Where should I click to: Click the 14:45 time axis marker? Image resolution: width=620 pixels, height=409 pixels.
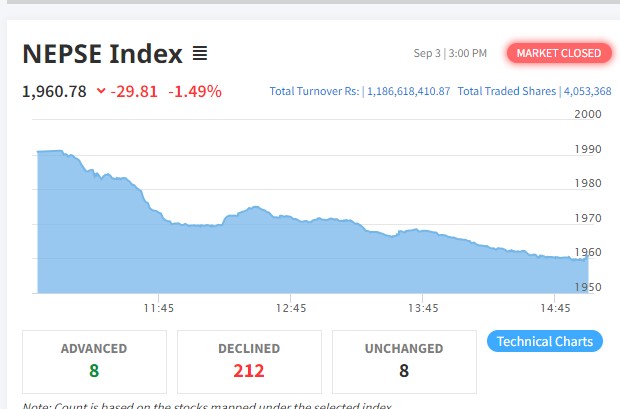click(x=554, y=308)
